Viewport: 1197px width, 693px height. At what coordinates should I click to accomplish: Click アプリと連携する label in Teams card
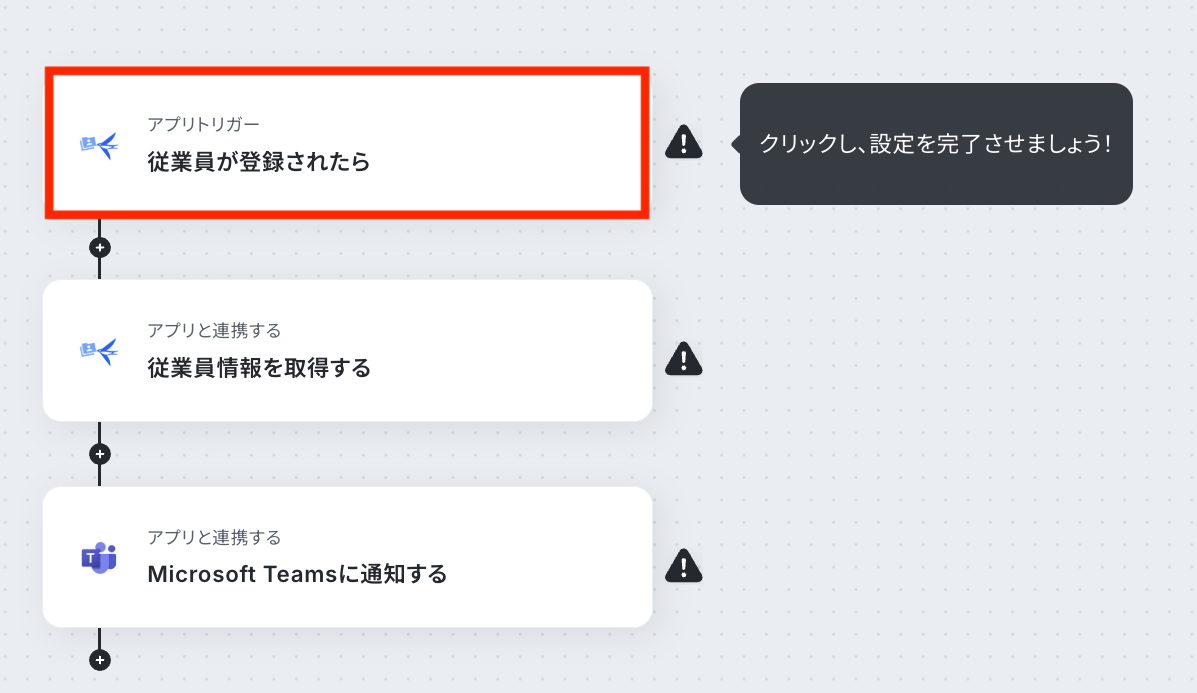[x=214, y=537]
